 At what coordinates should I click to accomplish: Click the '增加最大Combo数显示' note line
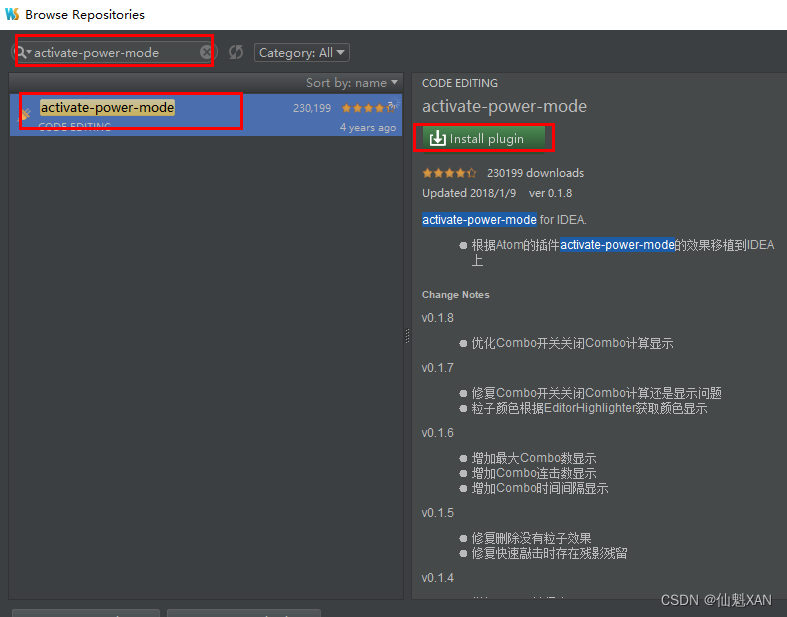[x=534, y=458]
